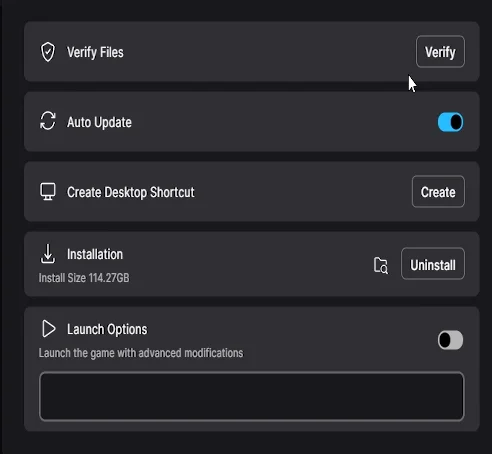This screenshot has height=454, width=492.
Task: Click the Launch Options heading
Action: pos(107,329)
